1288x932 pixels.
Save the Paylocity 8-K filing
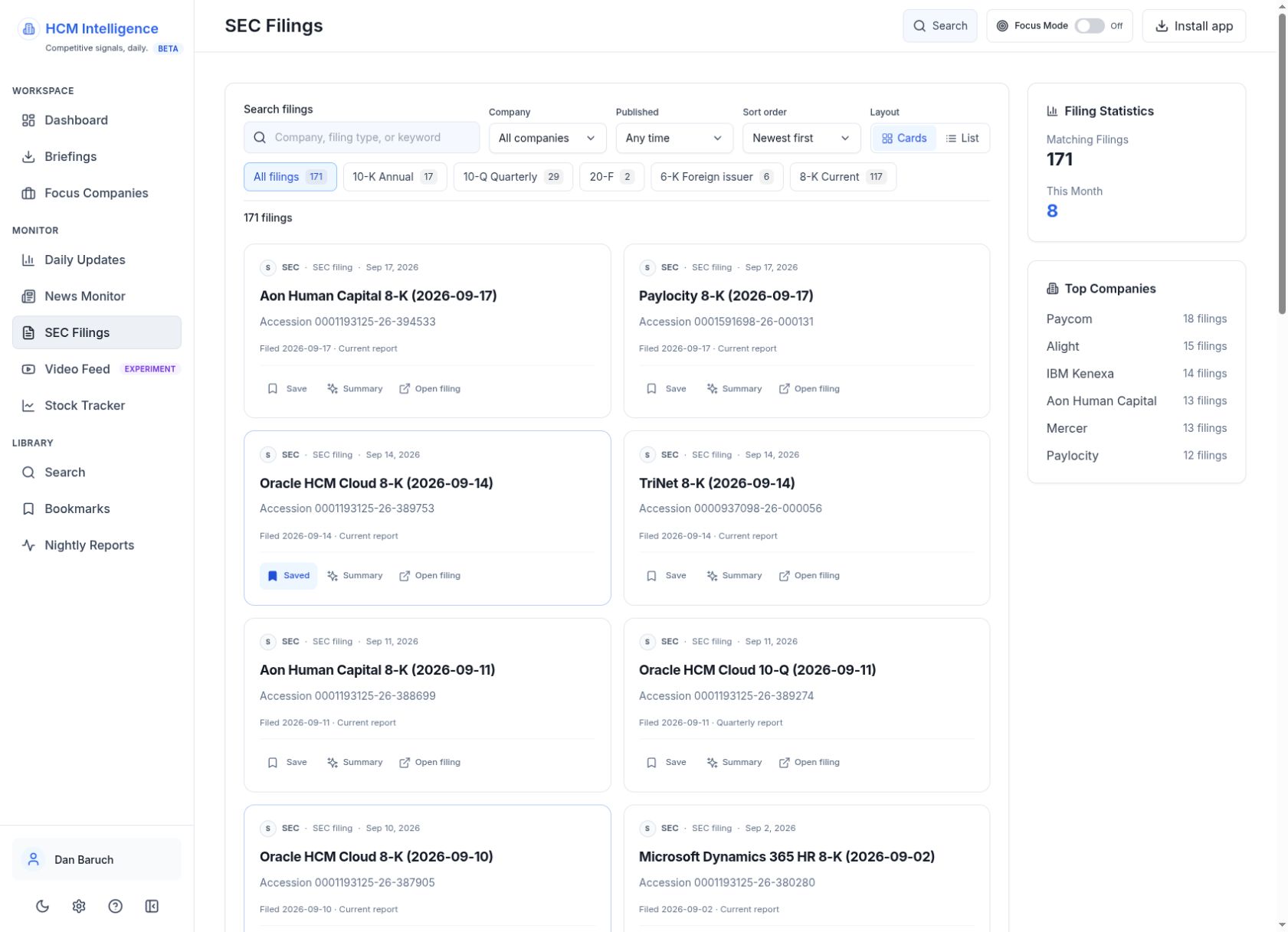tap(667, 389)
